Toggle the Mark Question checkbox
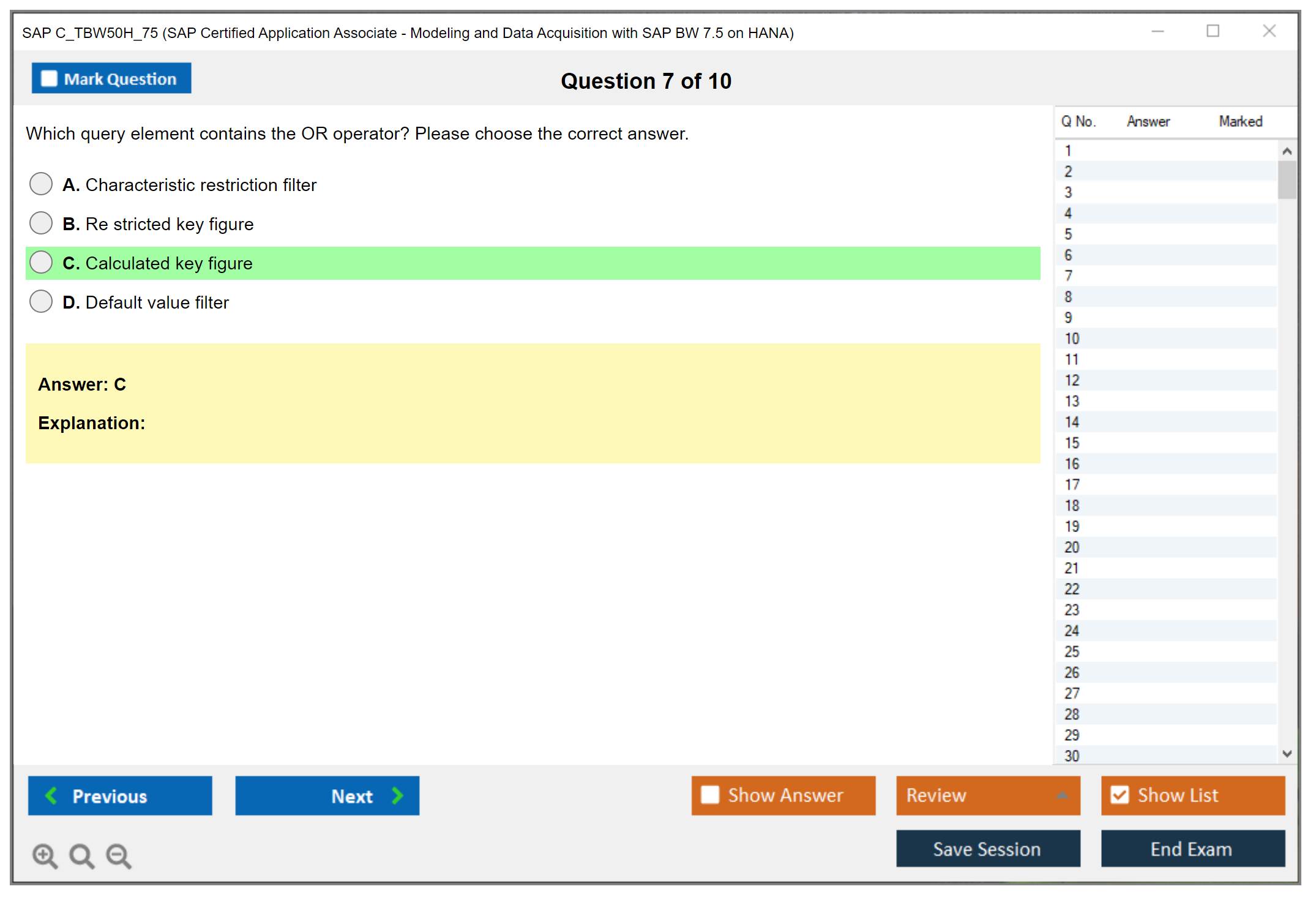This screenshot has height=900, width=1316. click(49, 78)
